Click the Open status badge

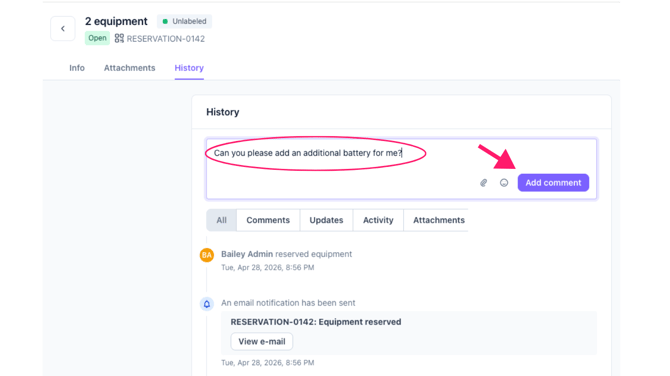97,38
